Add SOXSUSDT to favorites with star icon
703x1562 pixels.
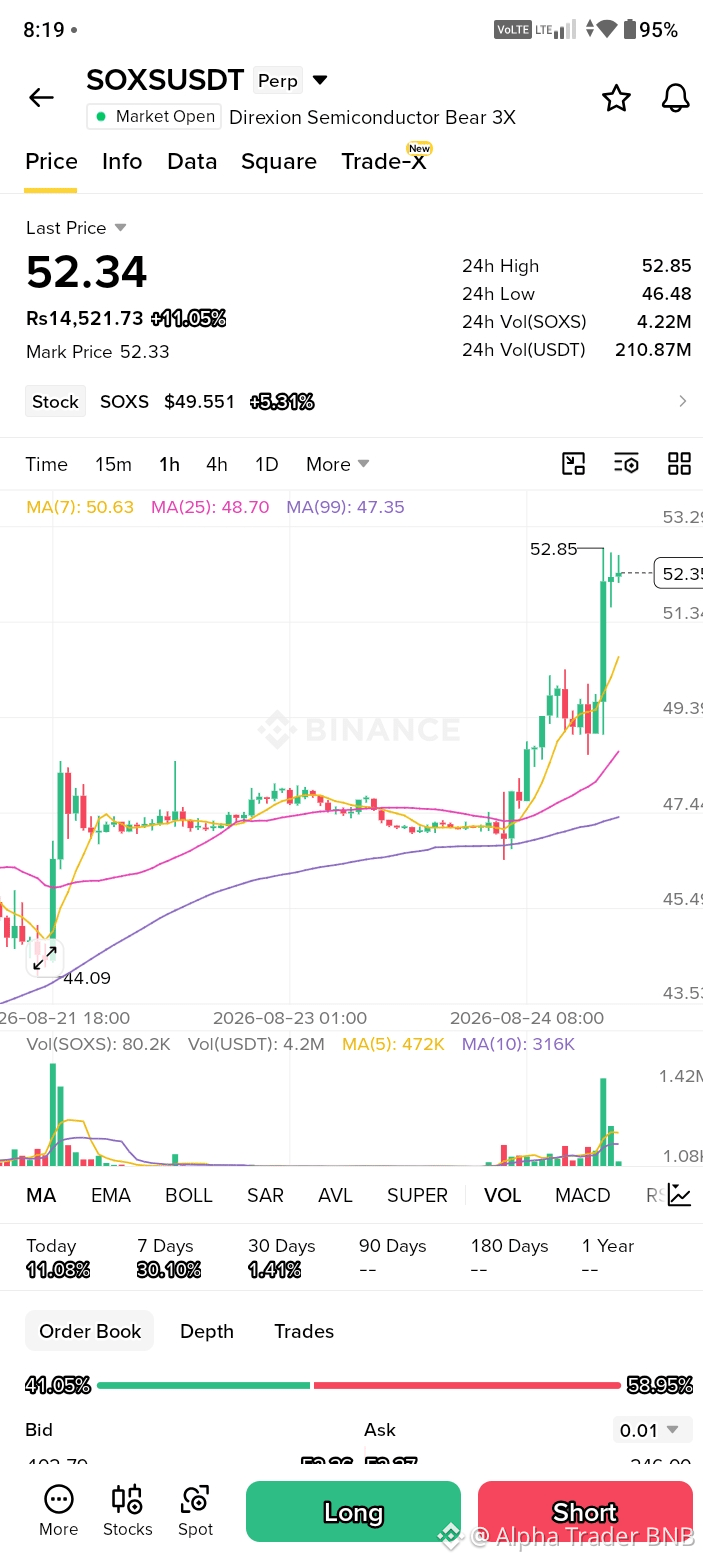(x=616, y=98)
